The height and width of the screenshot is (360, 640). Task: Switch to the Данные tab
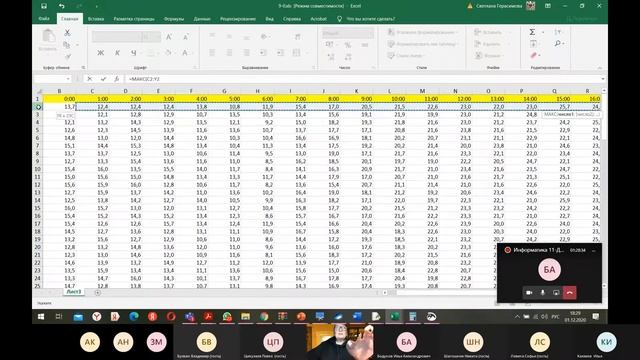click(202, 19)
